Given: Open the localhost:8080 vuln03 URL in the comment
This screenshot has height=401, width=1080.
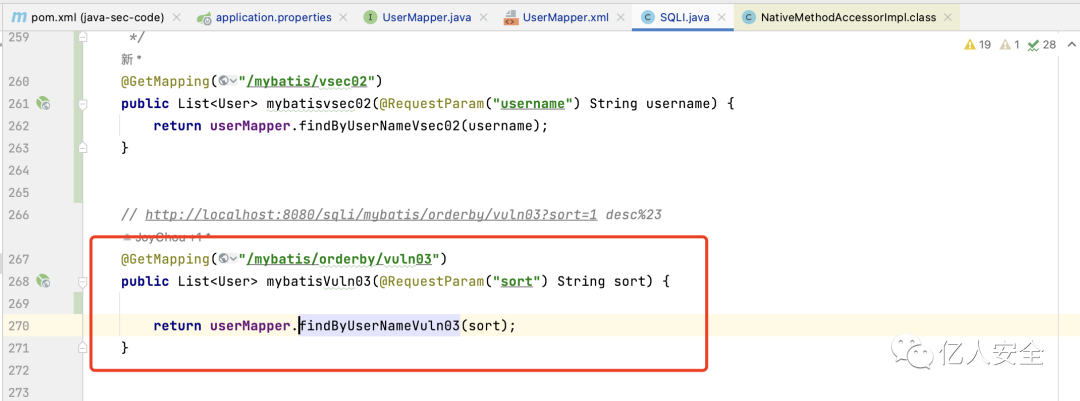Looking at the screenshot, I should click(x=371, y=215).
